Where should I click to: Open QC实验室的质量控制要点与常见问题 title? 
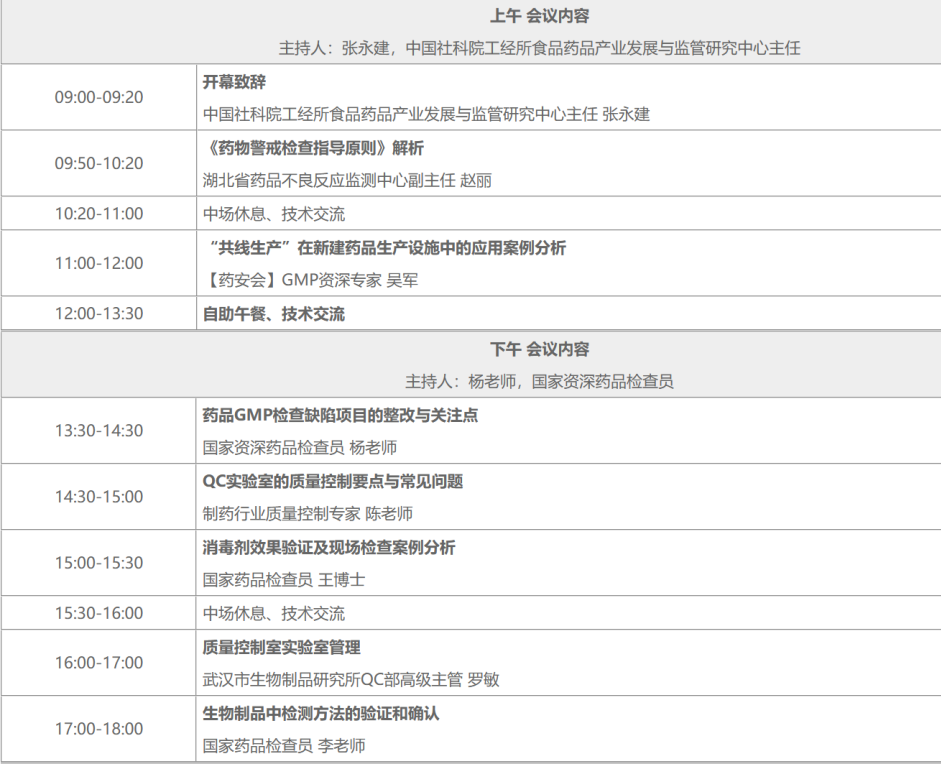(x=333, y=481)
